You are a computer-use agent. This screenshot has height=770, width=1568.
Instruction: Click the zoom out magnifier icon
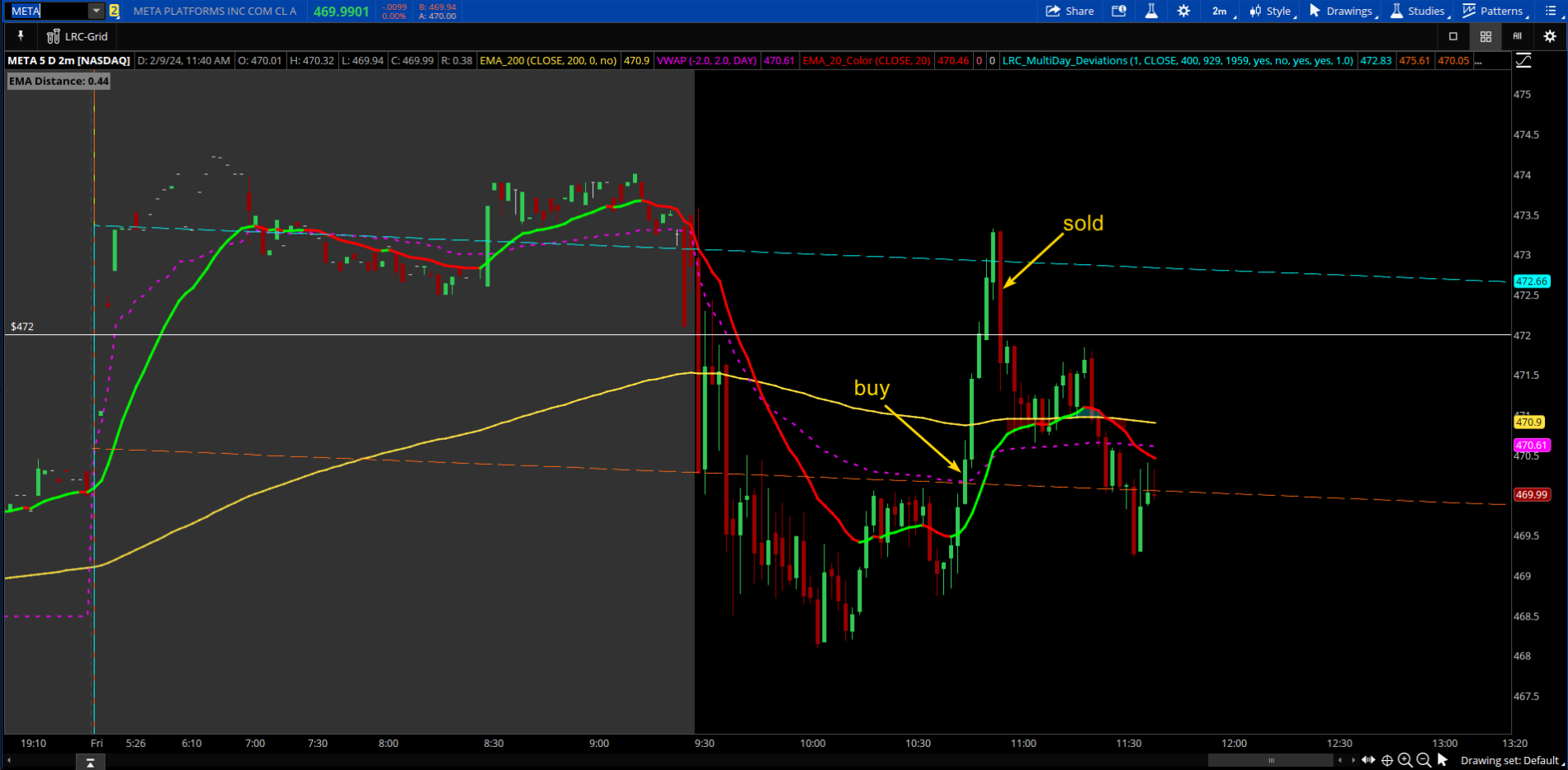[1424, 760]
